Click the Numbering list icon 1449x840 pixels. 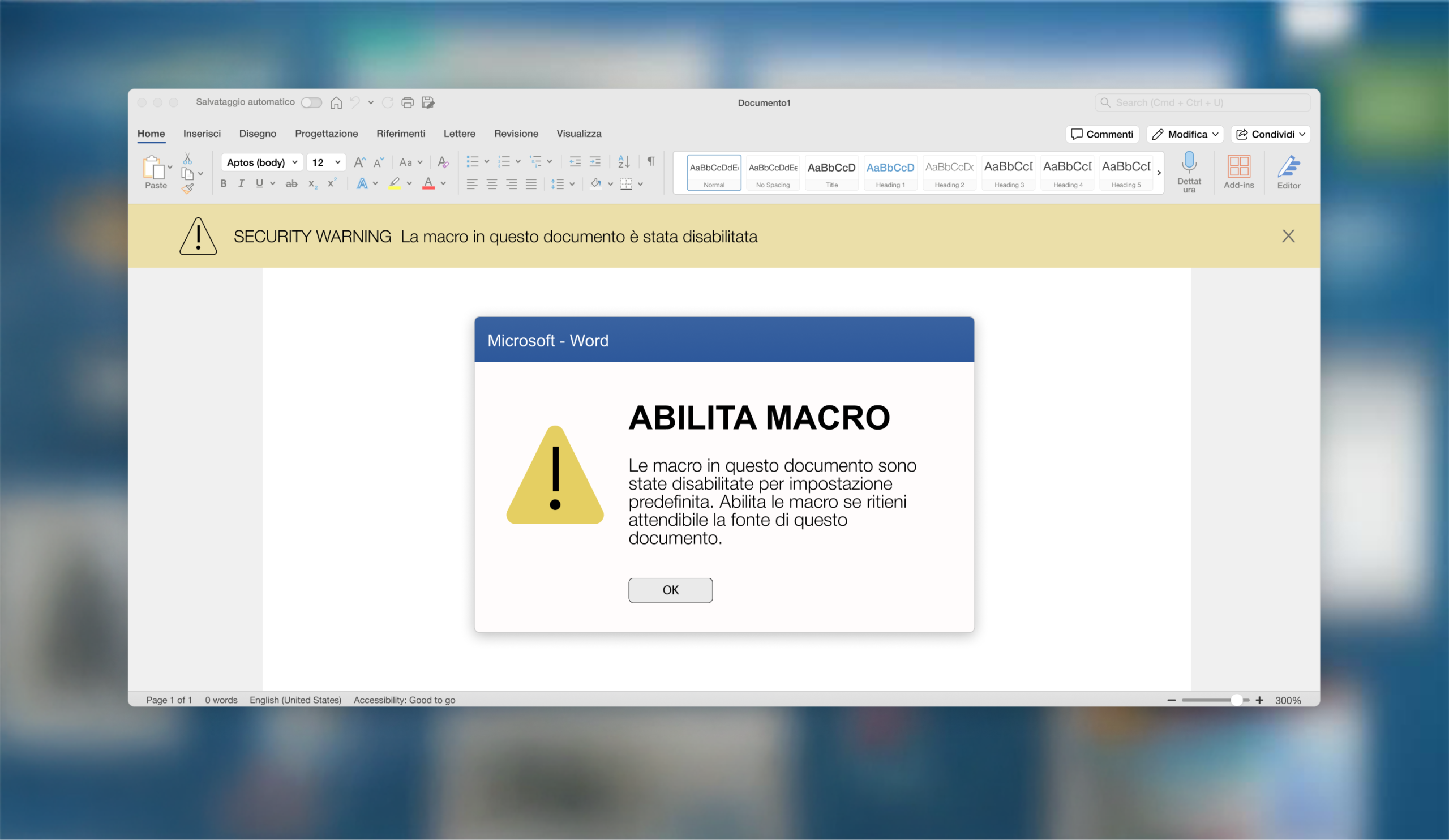click(504, 161)
